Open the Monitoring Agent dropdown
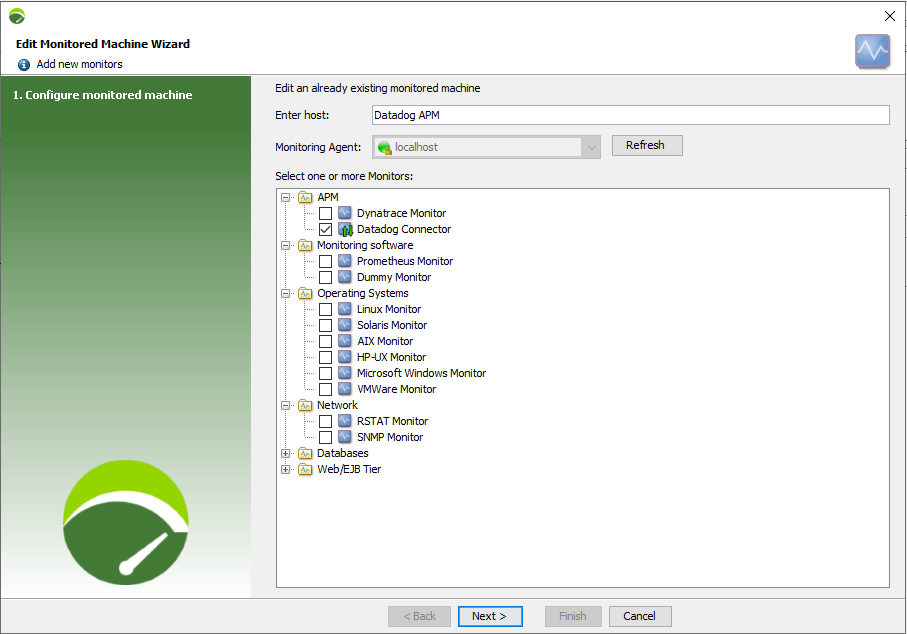The height and width of the screenshot is (634, 907). tap(592, 147)
